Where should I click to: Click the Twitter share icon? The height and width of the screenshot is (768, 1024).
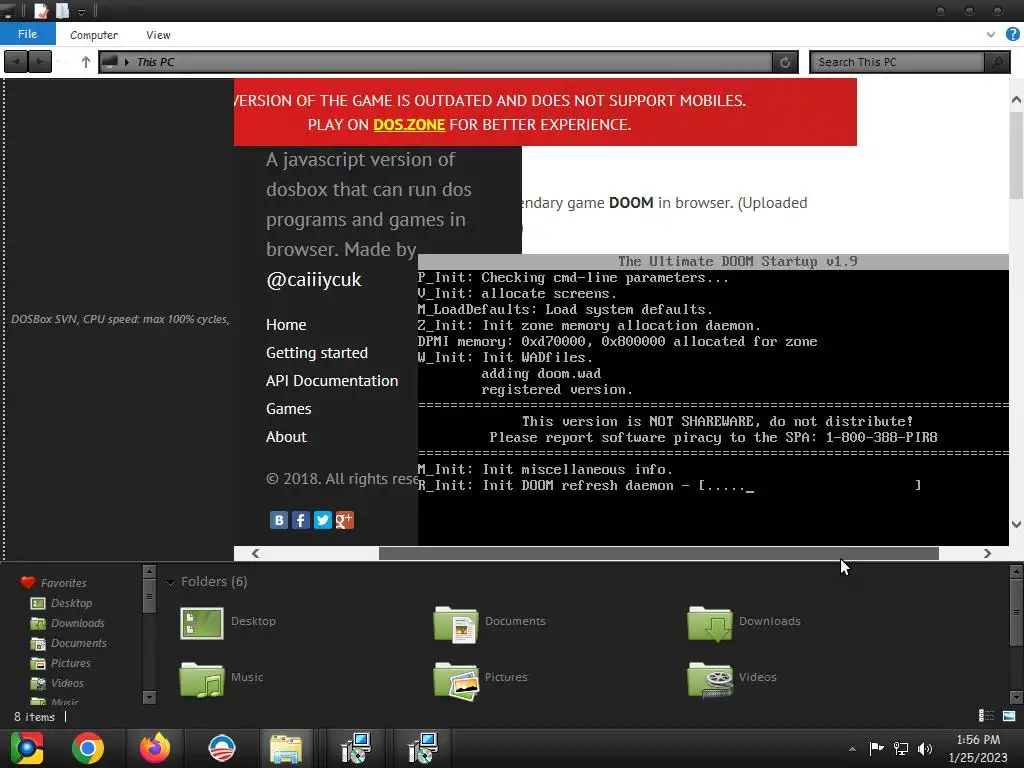pyautogui.click(x=323, y=520)
